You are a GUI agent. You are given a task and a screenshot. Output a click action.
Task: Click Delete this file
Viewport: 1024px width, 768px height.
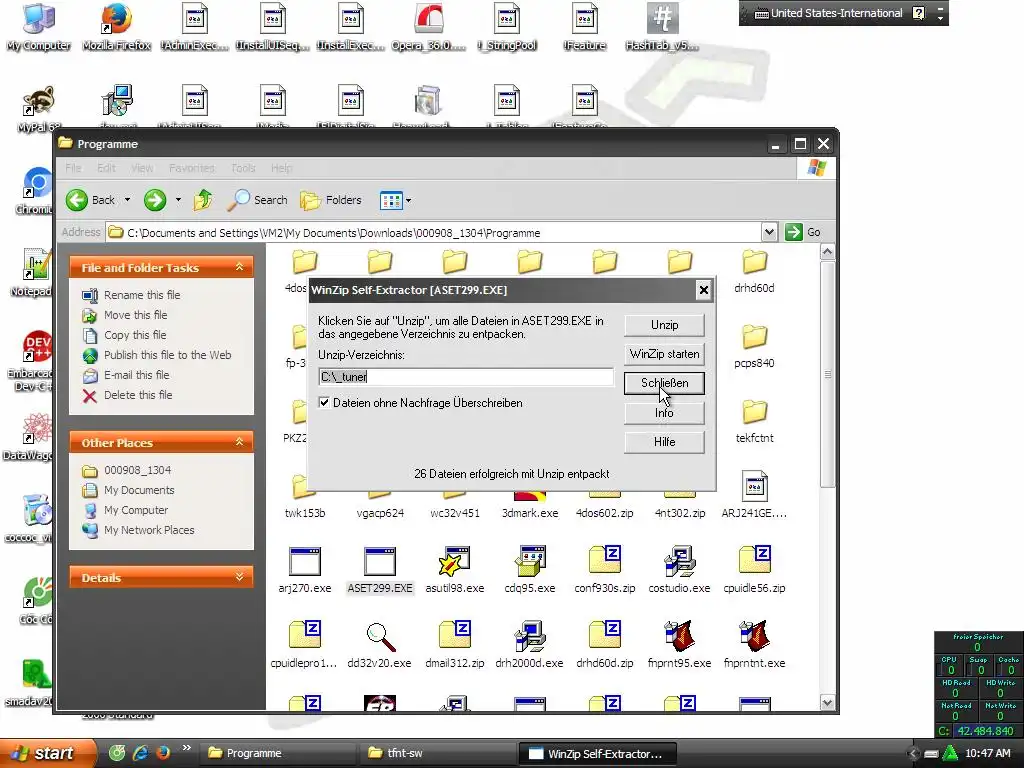138,395
